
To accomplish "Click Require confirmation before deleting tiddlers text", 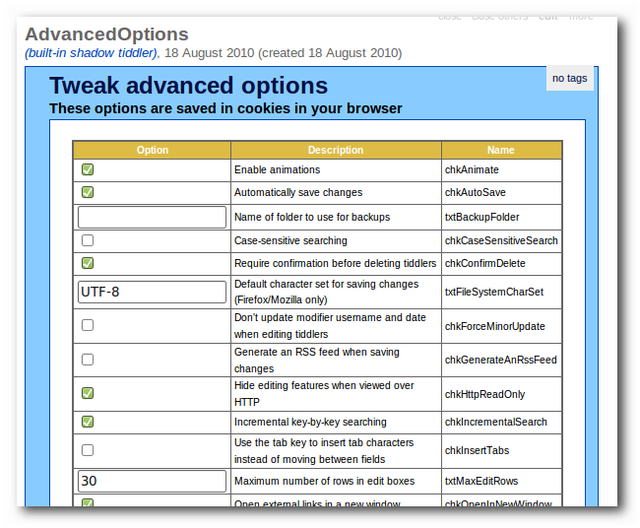I will pyautogui.click(x=335, y=263).
